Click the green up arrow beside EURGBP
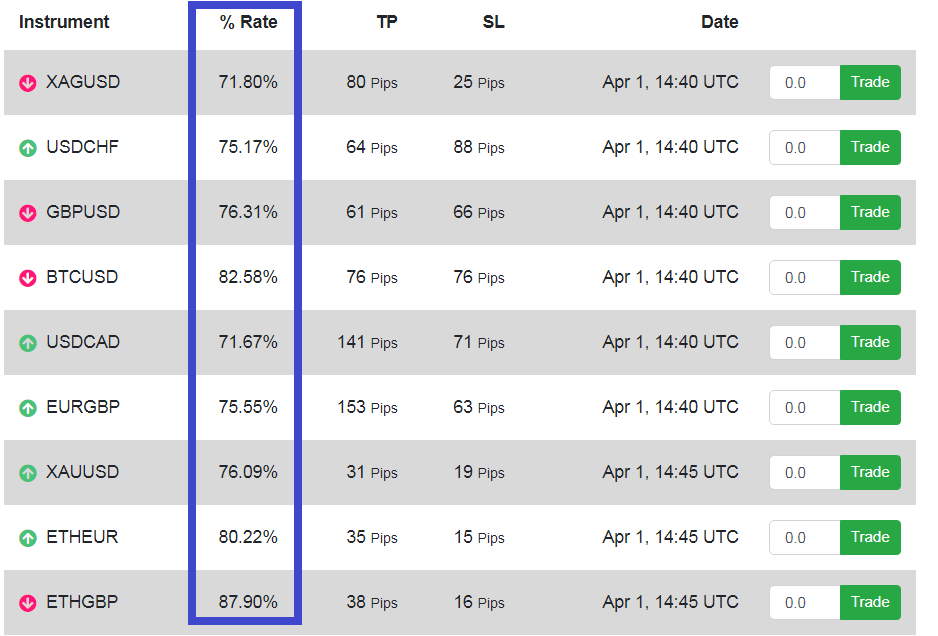This screenshot has height=636, width=938. [28, 408]
